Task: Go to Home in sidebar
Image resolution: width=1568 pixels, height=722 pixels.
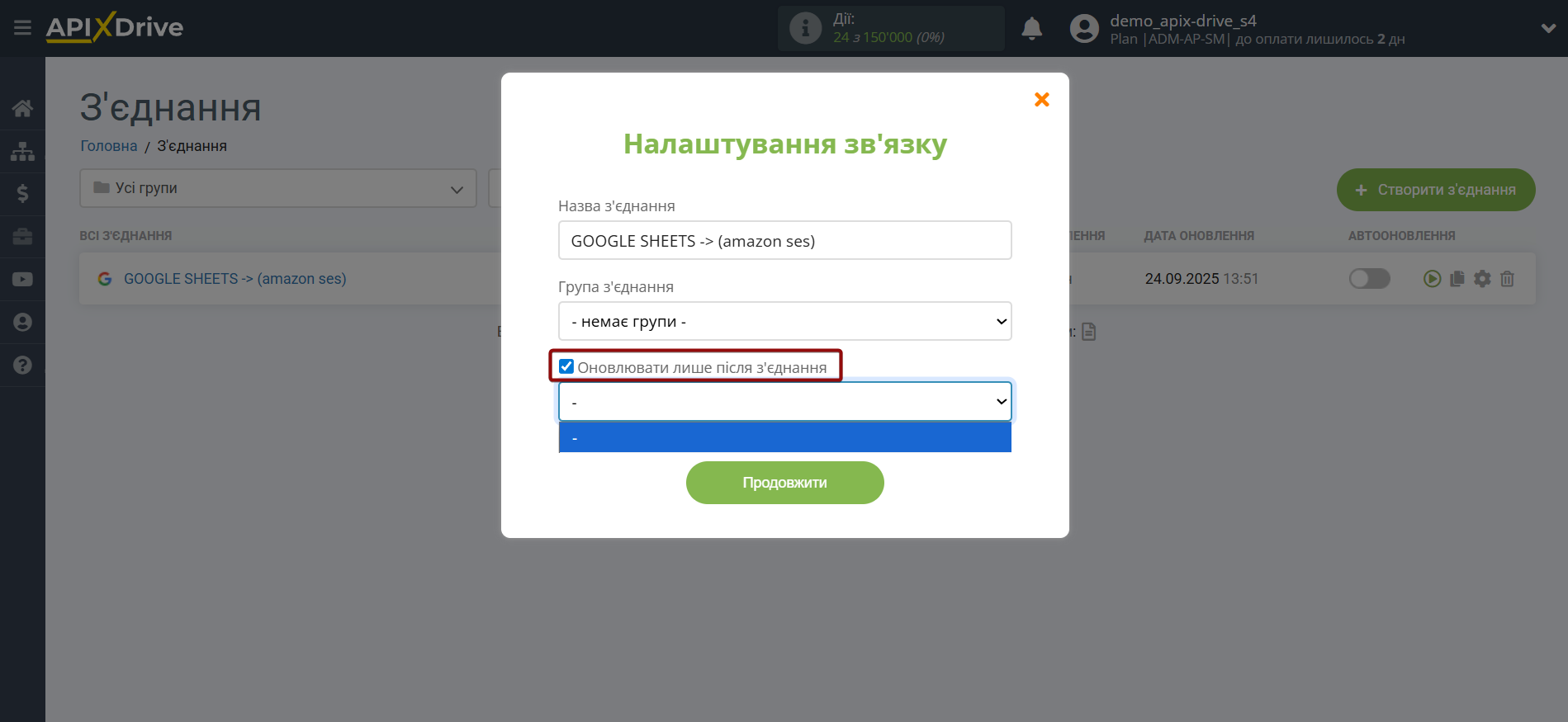Action: 22,108
